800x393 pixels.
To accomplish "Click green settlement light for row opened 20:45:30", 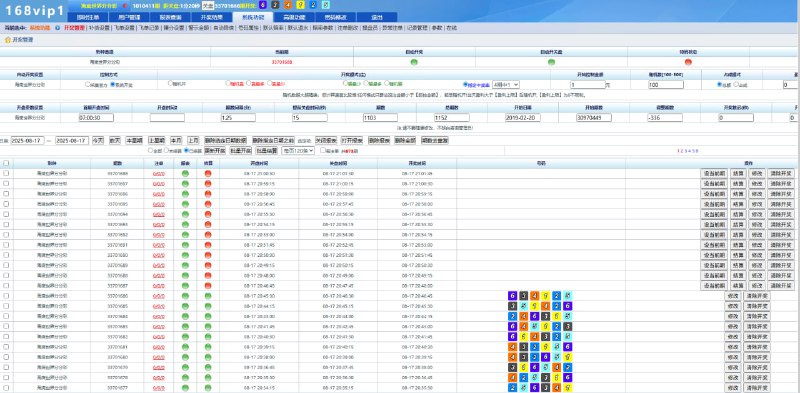I will pyautogui.click(x=208, y=296).
